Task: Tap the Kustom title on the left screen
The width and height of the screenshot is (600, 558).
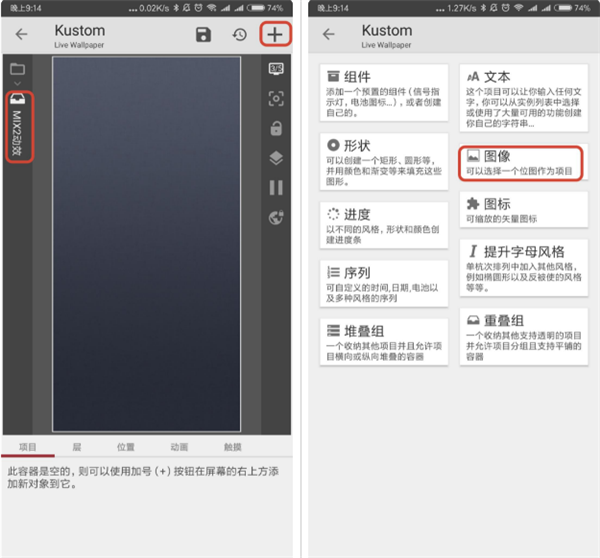Action: tap(80, 31)
